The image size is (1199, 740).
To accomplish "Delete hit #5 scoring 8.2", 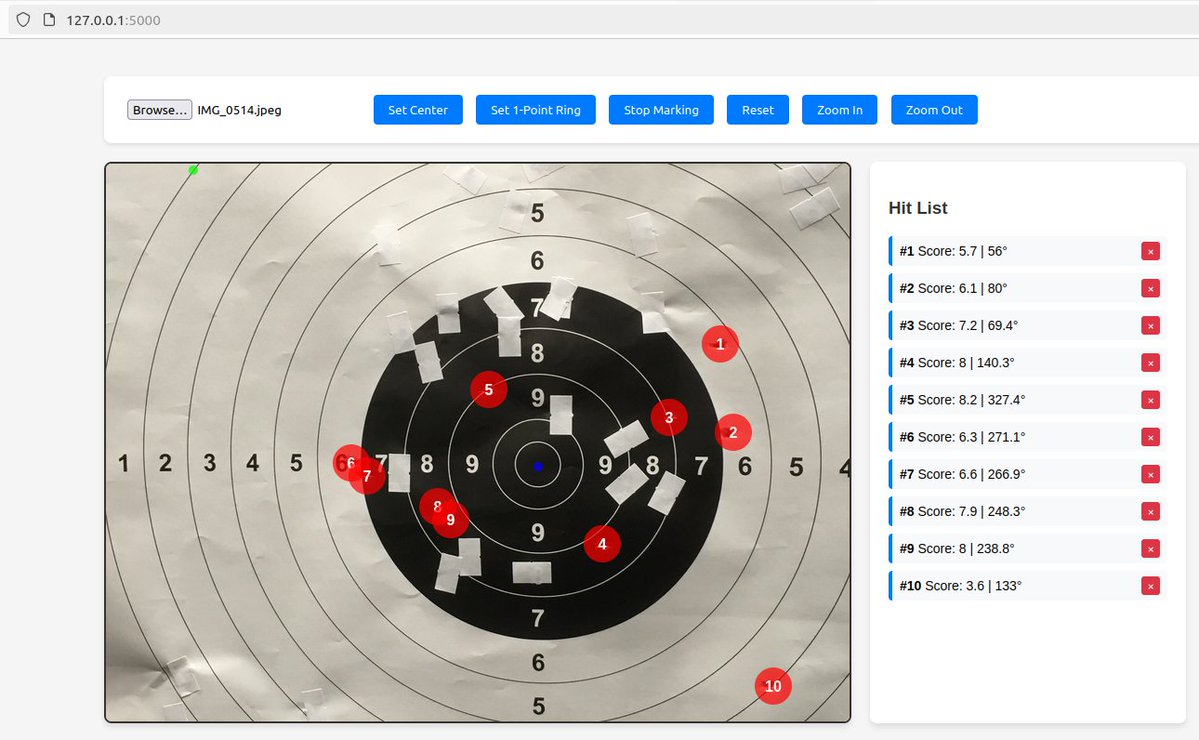I will pos(1150,400).
